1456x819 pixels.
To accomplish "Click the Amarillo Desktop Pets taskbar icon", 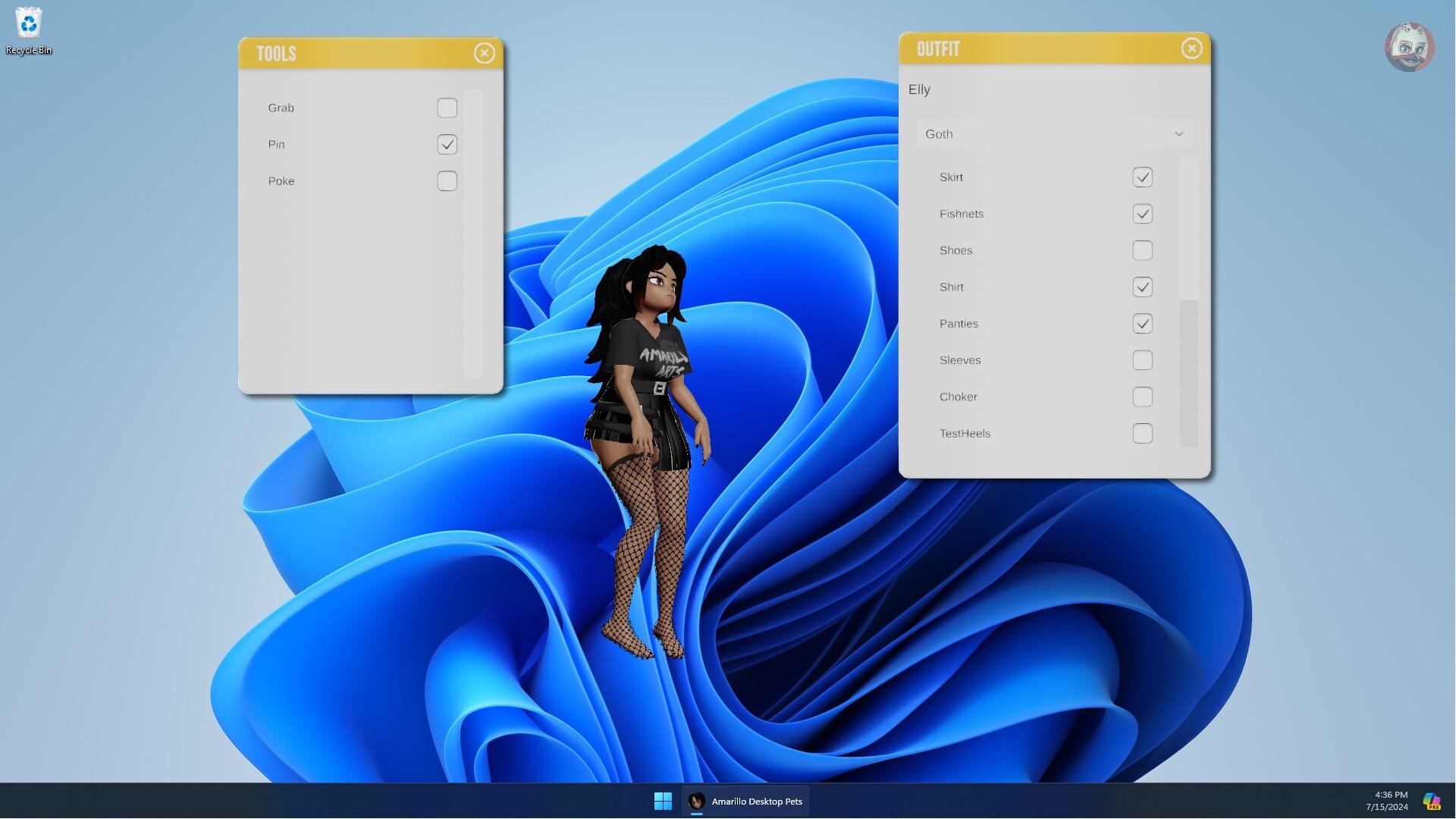I will pos(745,801).
